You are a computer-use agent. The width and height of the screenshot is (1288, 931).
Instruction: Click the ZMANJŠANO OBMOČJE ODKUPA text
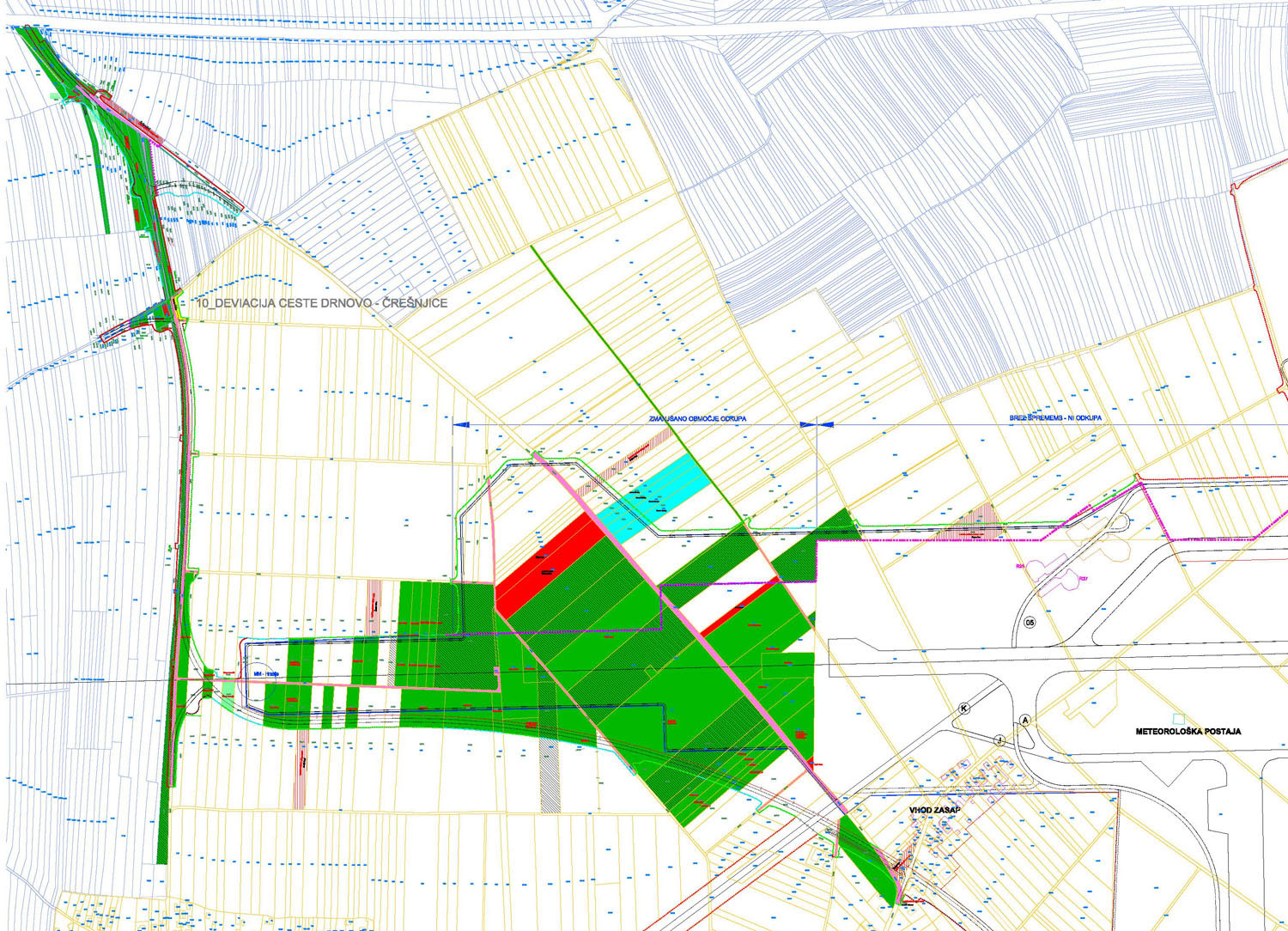pos(697,418)
